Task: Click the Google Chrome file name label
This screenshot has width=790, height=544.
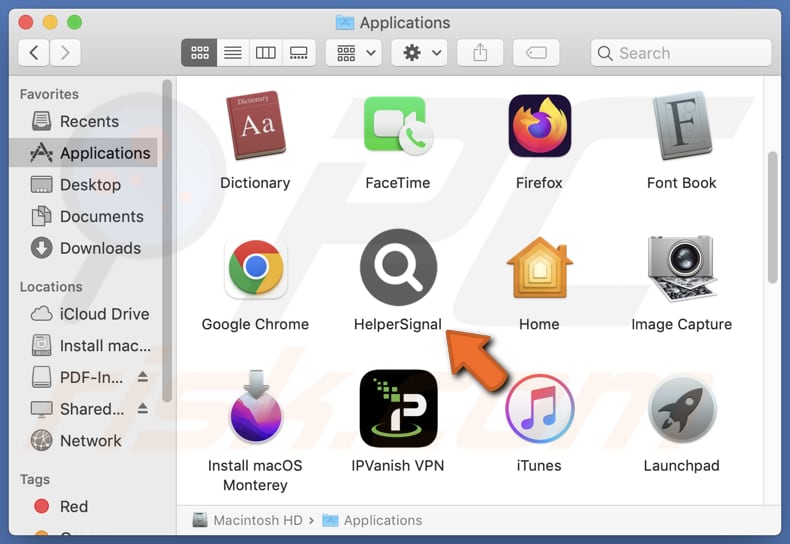Action: 255,324
